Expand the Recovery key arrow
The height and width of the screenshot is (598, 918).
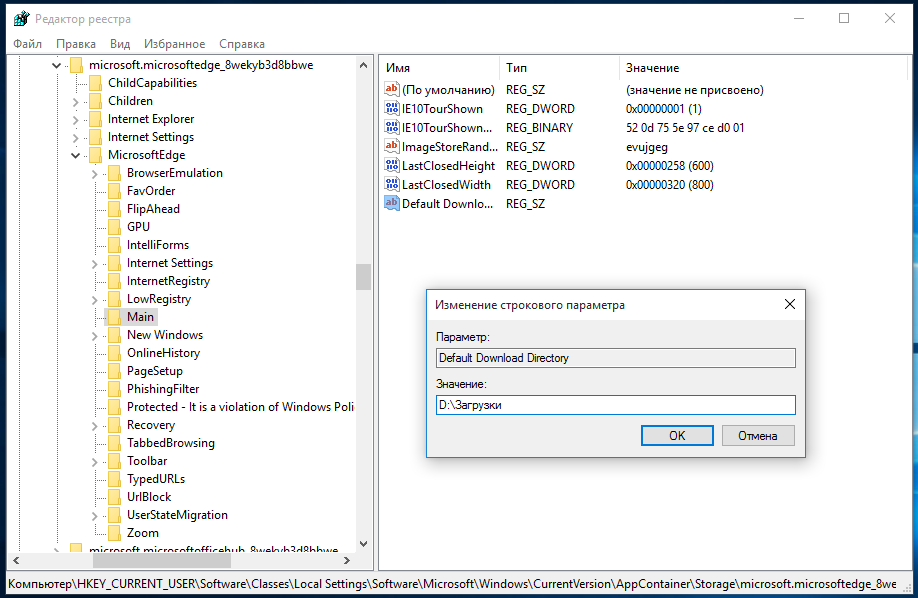[95, 426]
